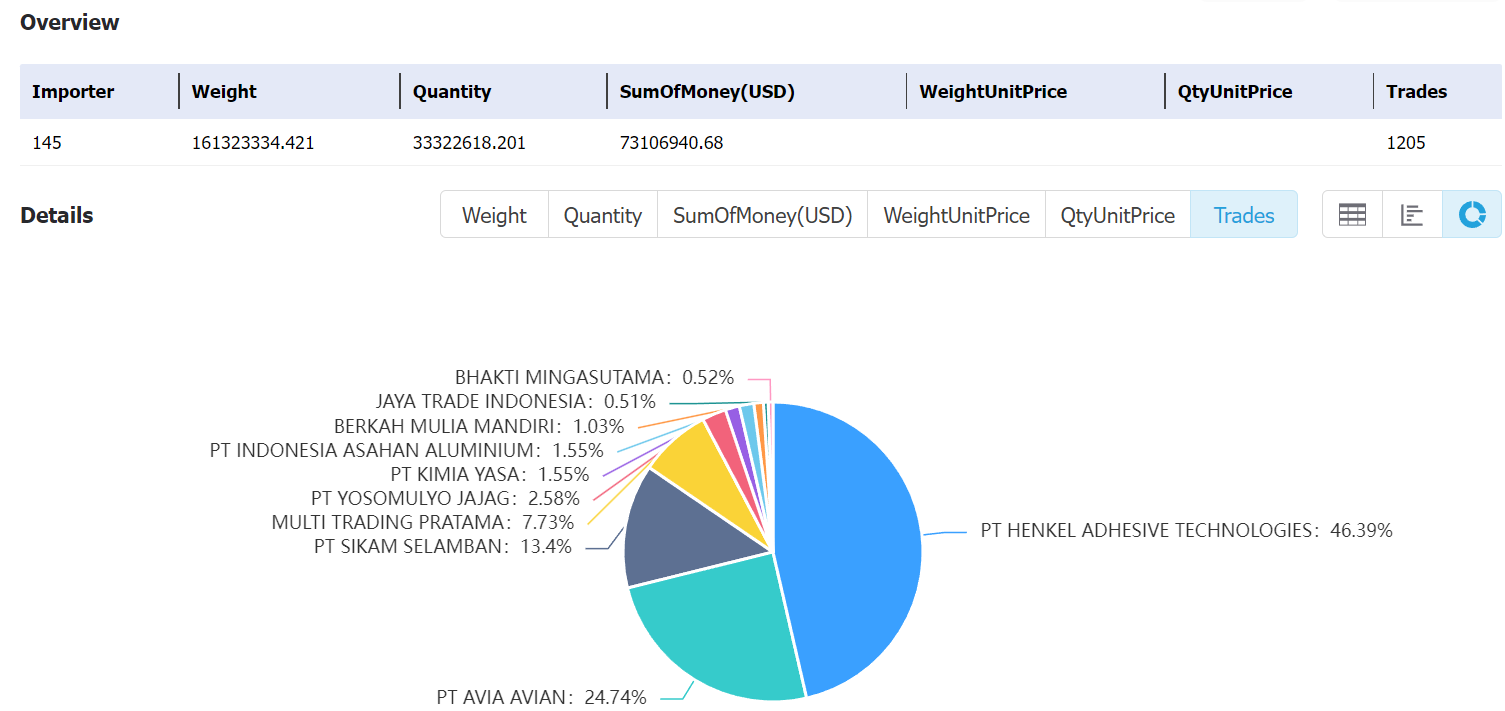Click the quantity value 33322618.201
This screenshot has height=711, width=1505.
(x=469, y=143)
